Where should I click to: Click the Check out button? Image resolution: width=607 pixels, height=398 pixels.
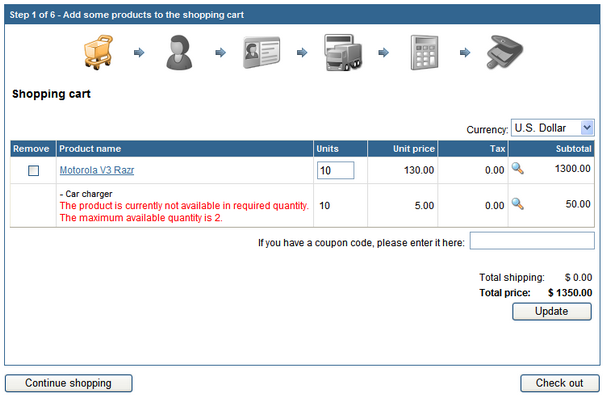coord(560,383)
